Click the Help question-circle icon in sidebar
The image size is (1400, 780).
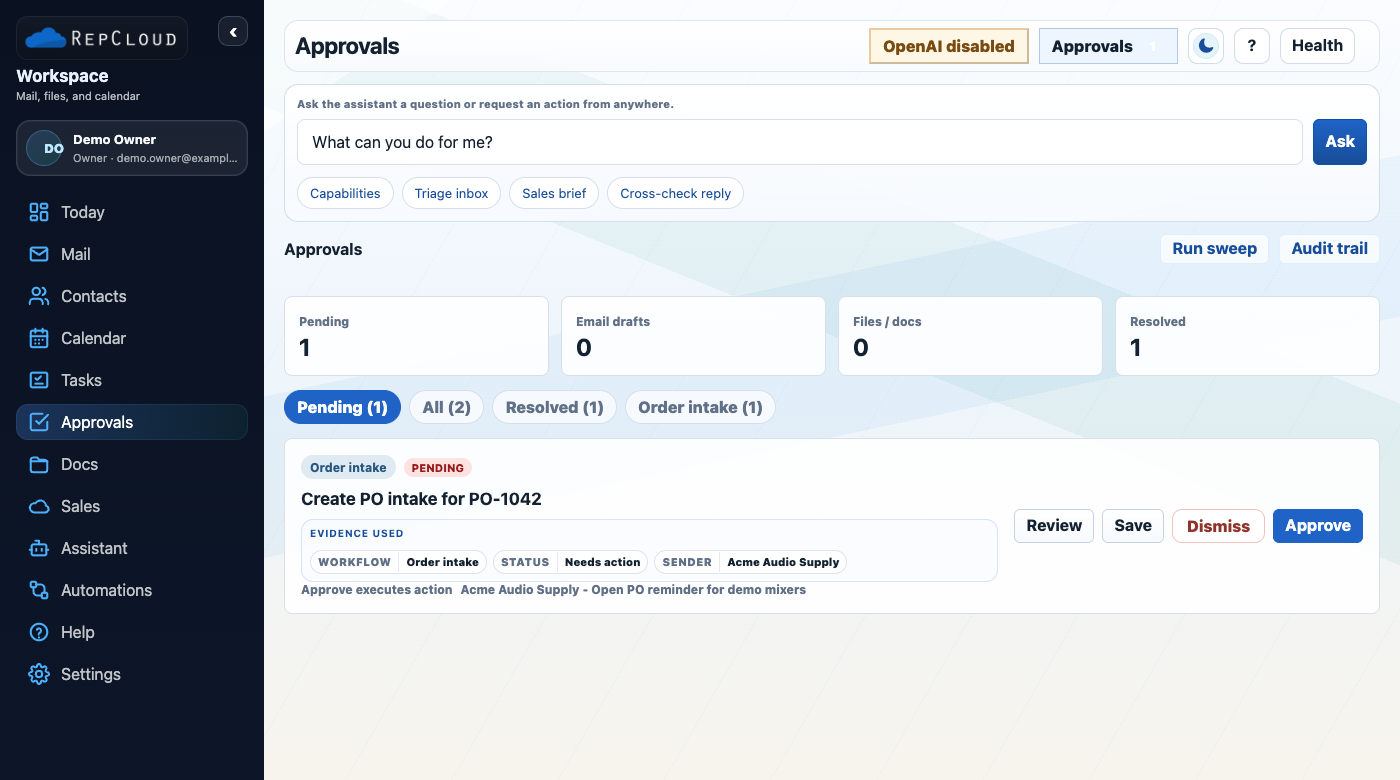(39, 632)
